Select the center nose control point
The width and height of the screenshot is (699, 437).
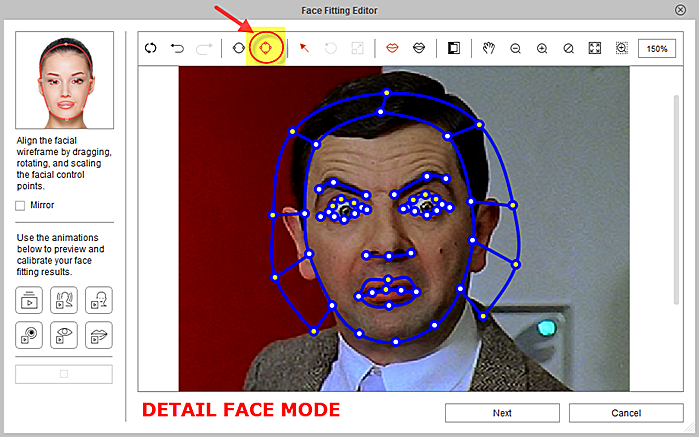(x=389, y=256)
